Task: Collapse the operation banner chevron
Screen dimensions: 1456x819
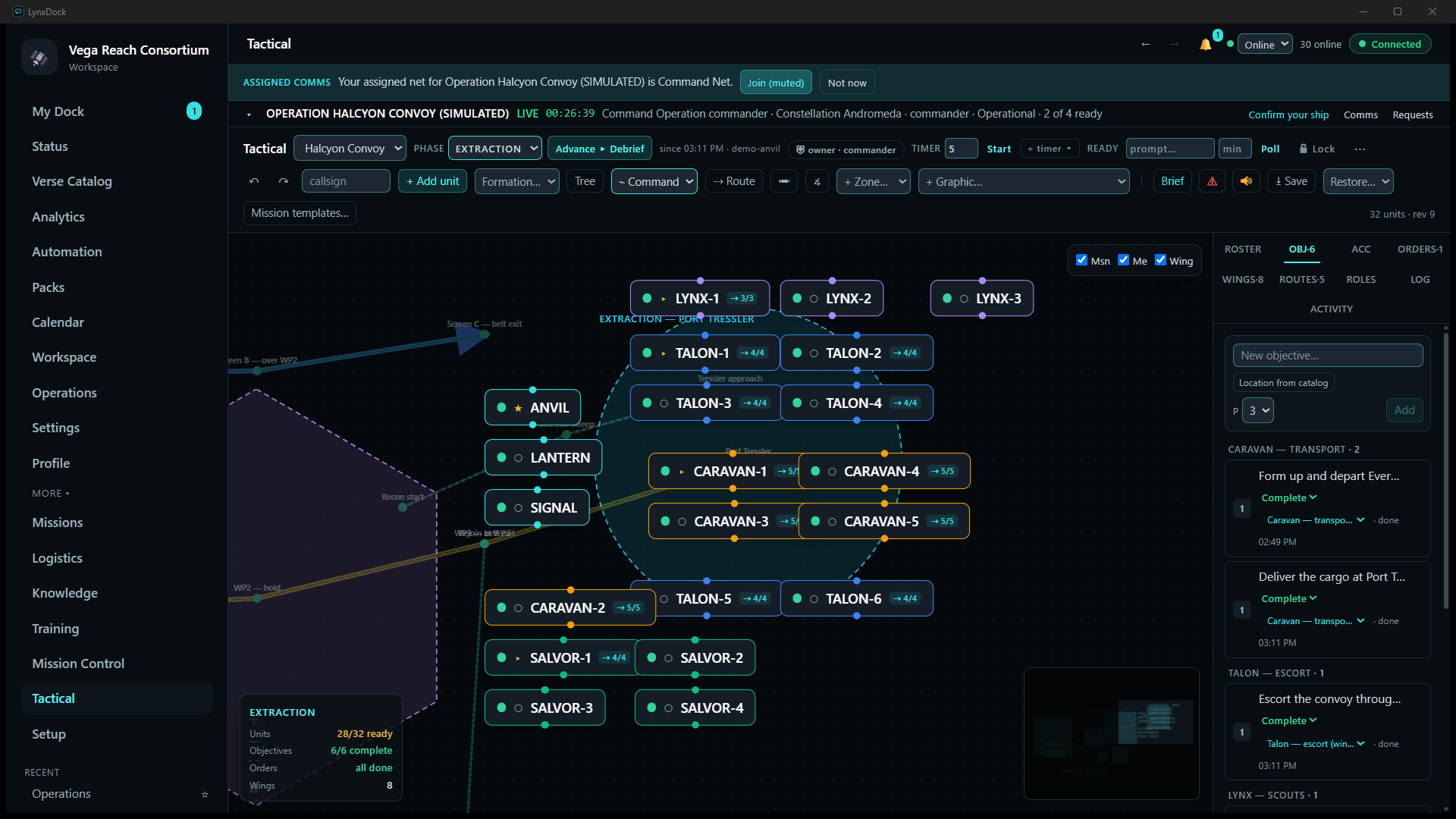Action: [249, 115]
